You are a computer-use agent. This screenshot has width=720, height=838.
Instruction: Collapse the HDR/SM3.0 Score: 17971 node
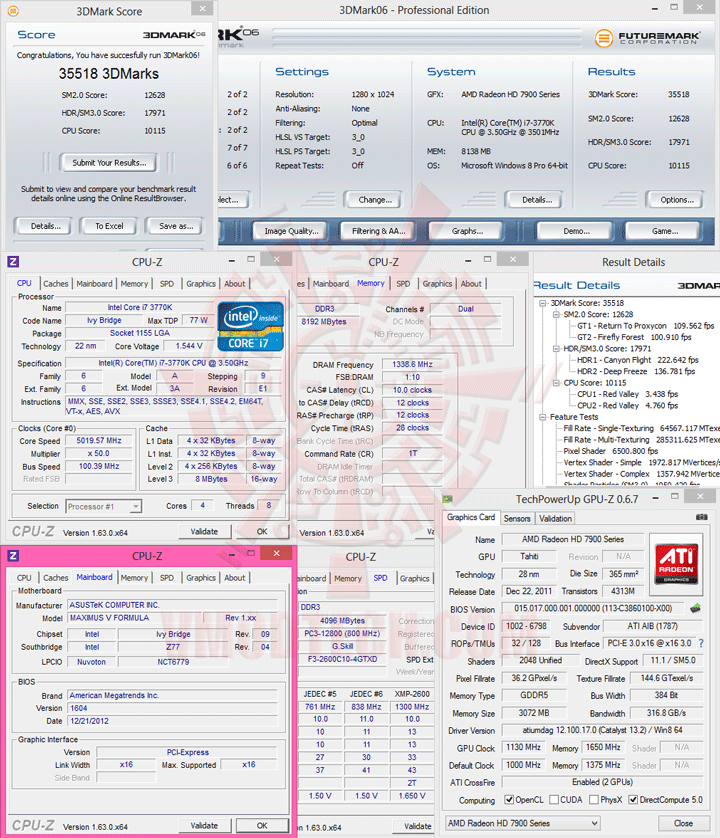pos(556,348)
